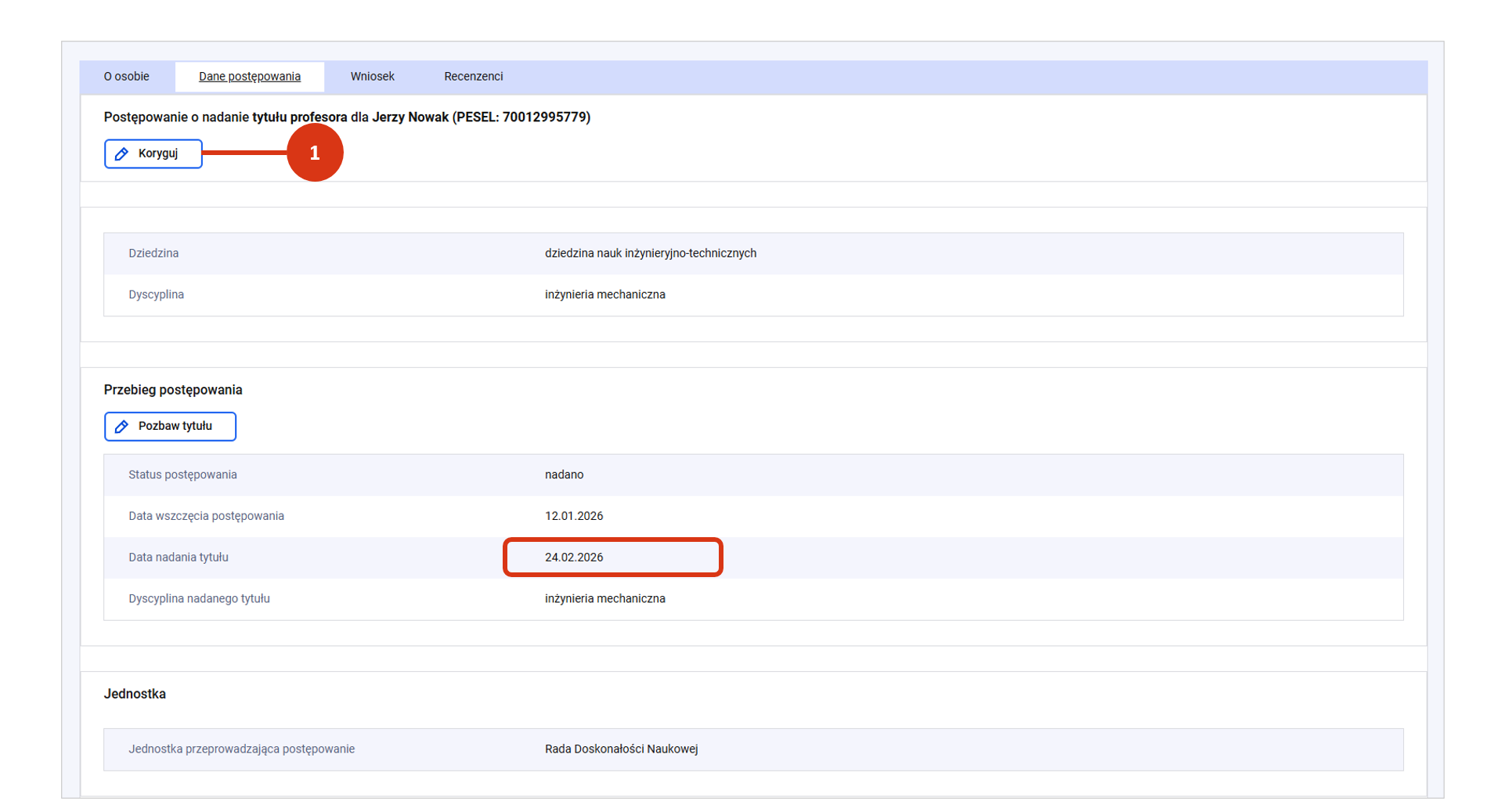Image resolution: width=1501 pixels, height=812 pixels.
Task: Switch to the Wniosek tab
Action: (372, 77)
